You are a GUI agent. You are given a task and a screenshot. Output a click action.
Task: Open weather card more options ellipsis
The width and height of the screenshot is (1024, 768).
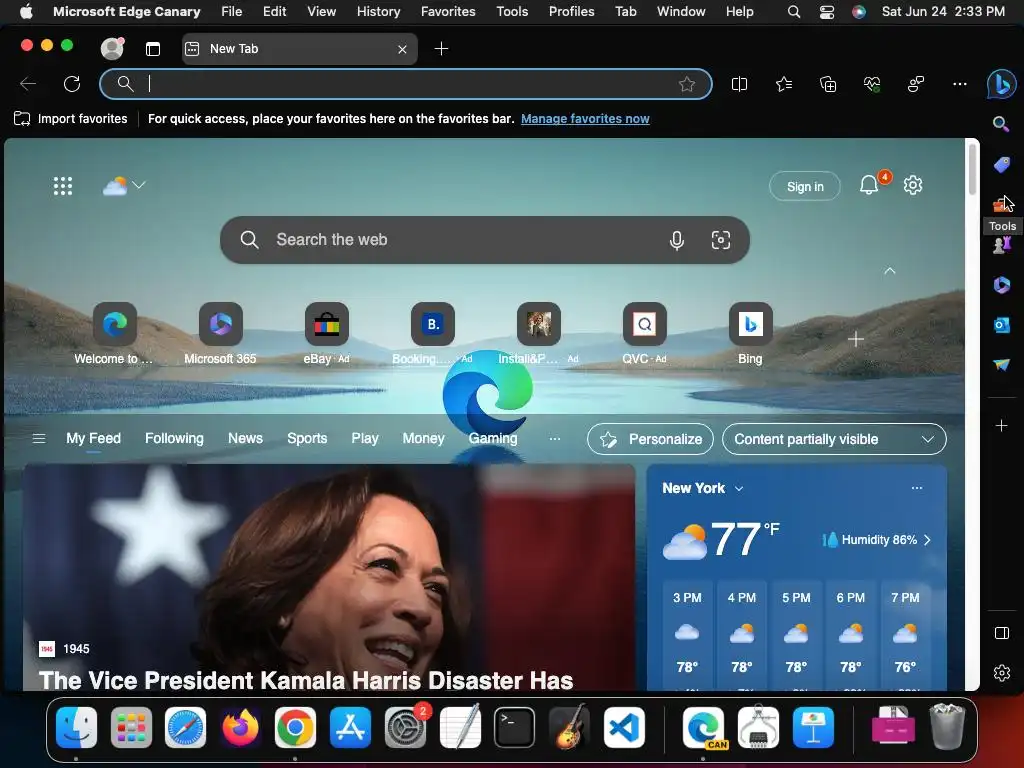pyautogui.click(x=917, y=488)
